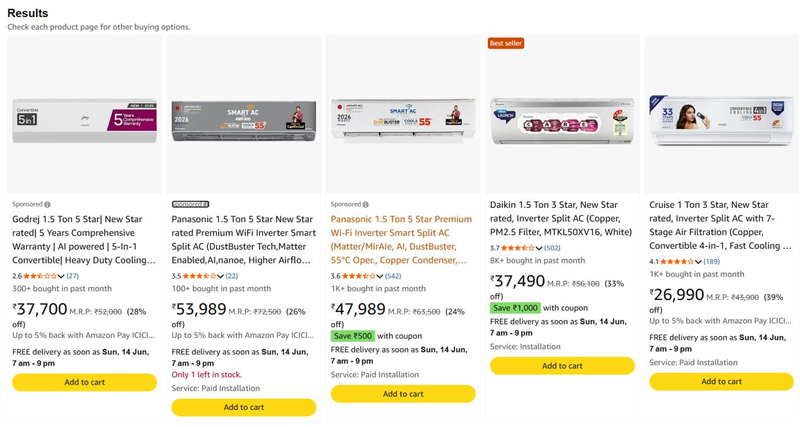This screenshot has height=427, width=800.
Task: Open the 542 reviews count link
Action: point(393,276)
